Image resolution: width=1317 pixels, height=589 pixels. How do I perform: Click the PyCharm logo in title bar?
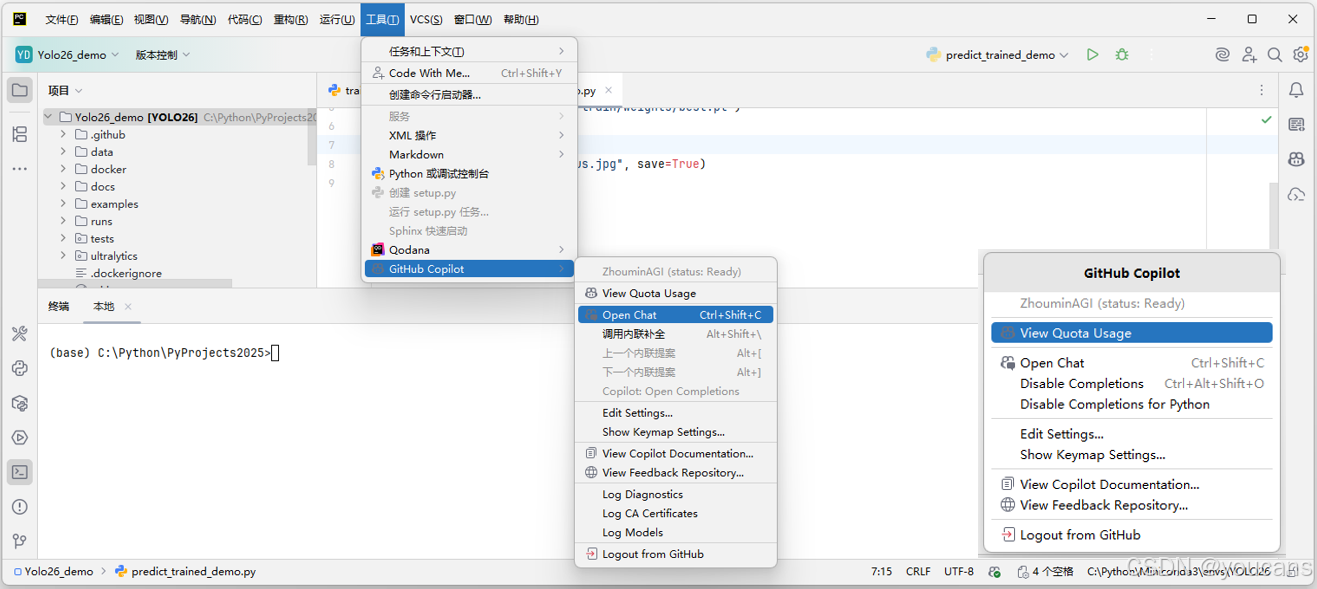click(19, 19)
